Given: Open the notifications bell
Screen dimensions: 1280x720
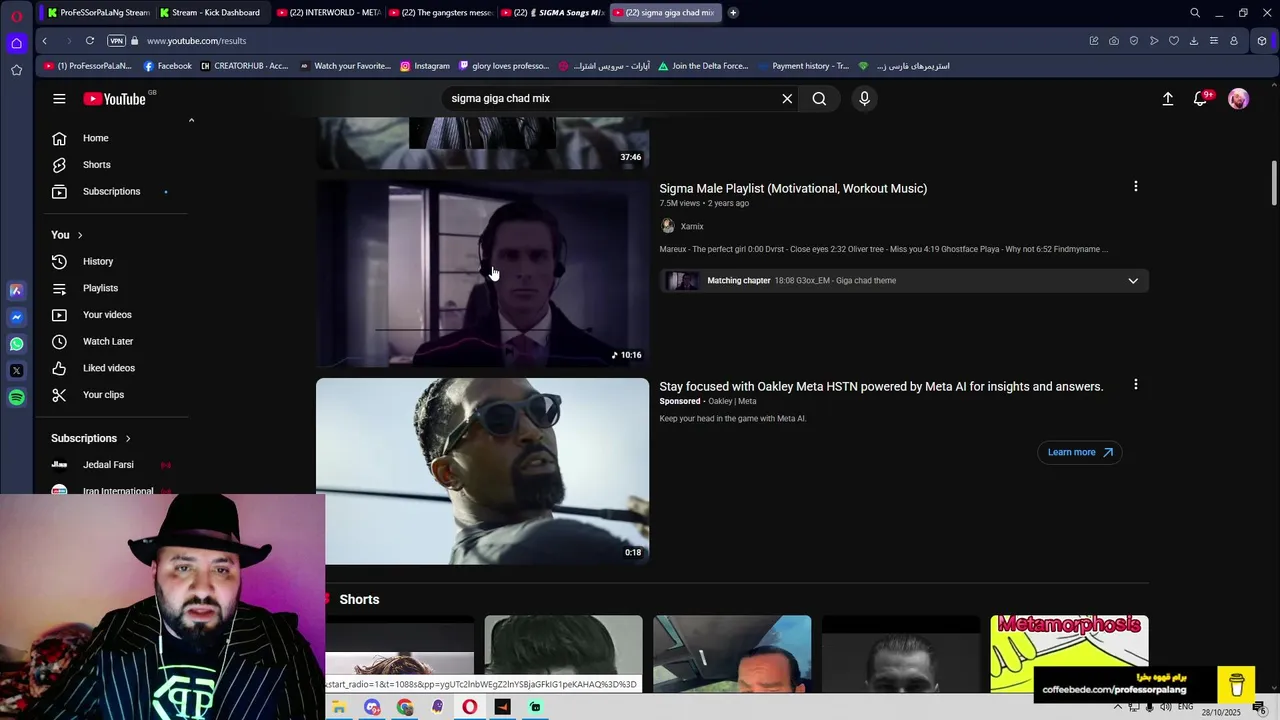Looking at the screenshot, I should 1201,98.
